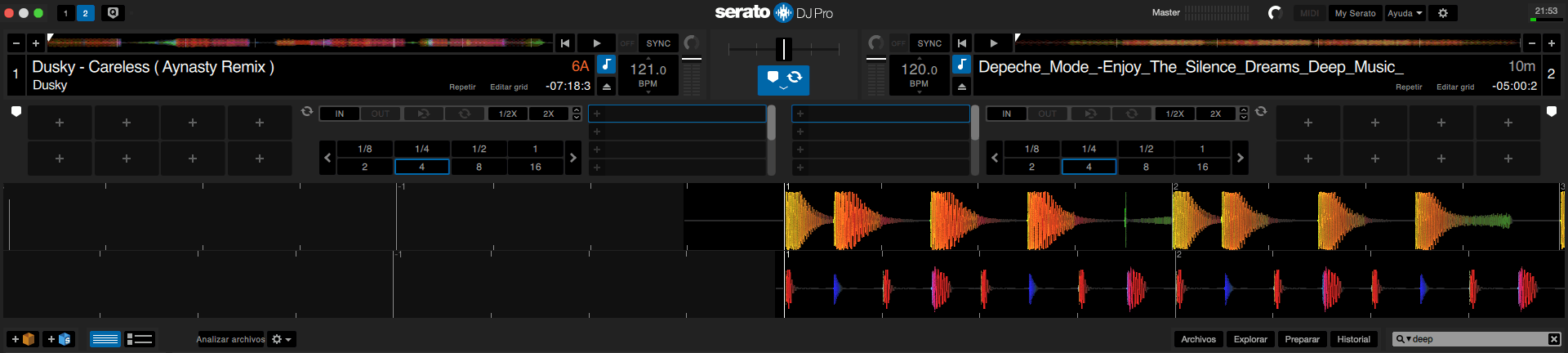This screenshot has width=1568, height=353.
Task: Shift deck 2 autoloop range right
Action: 1241,158
